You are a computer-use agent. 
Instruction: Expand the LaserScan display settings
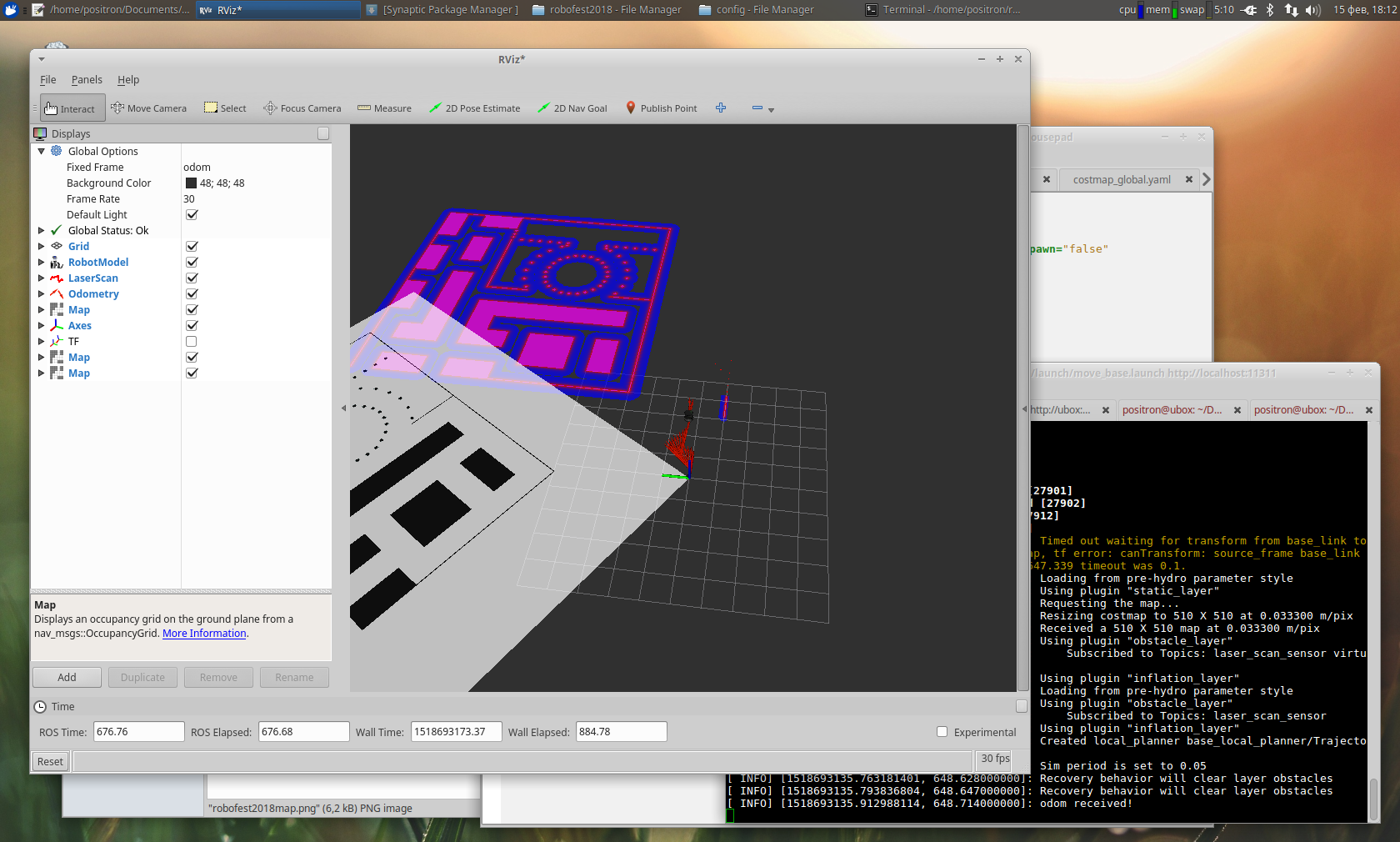point(42,278)
